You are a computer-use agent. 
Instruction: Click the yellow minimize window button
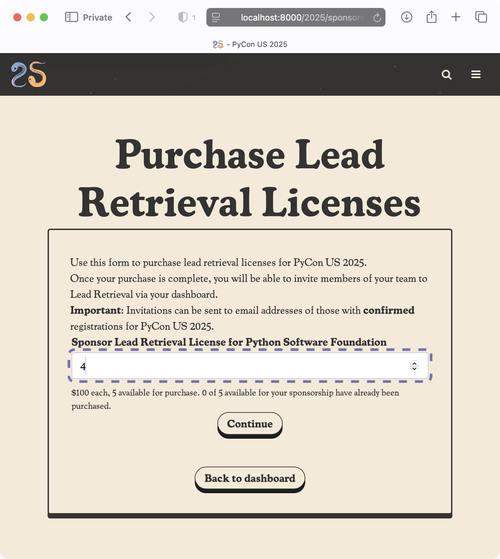click(31, 17)
